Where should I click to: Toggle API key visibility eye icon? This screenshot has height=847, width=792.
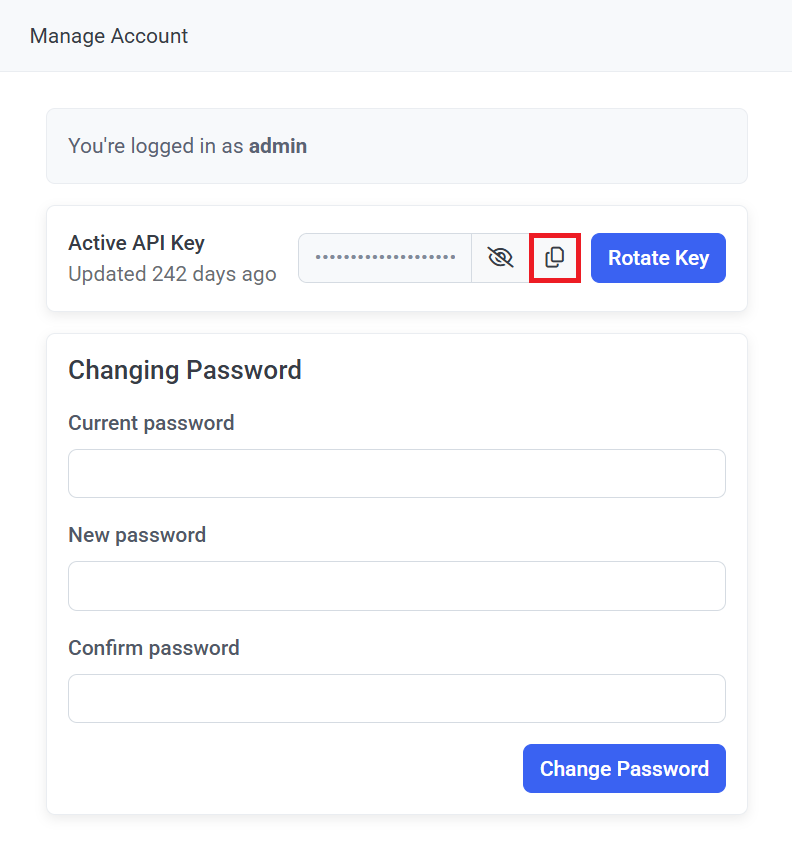point(500,258)
